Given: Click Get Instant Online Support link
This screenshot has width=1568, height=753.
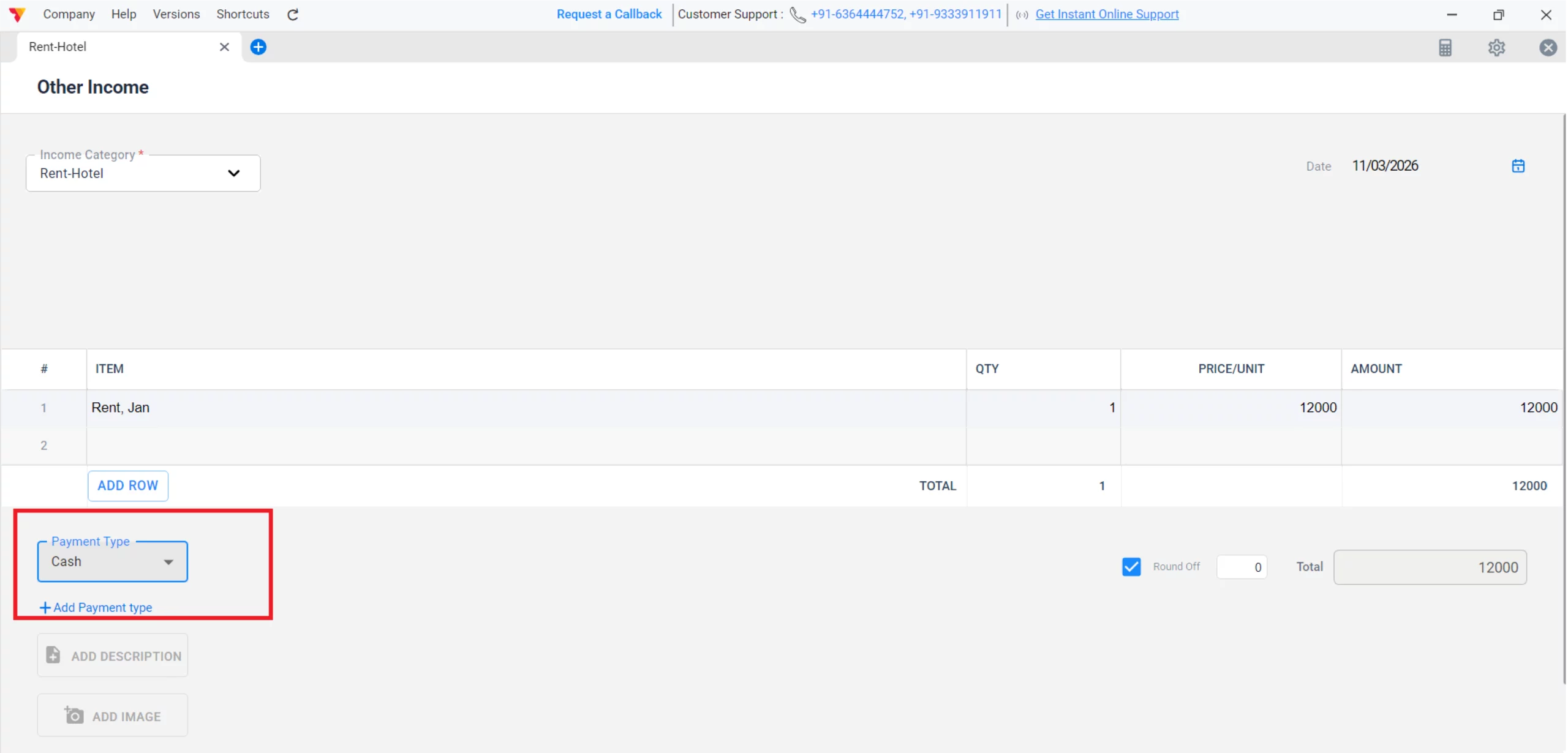Looking at the screenshot, I should point(1107,14).
